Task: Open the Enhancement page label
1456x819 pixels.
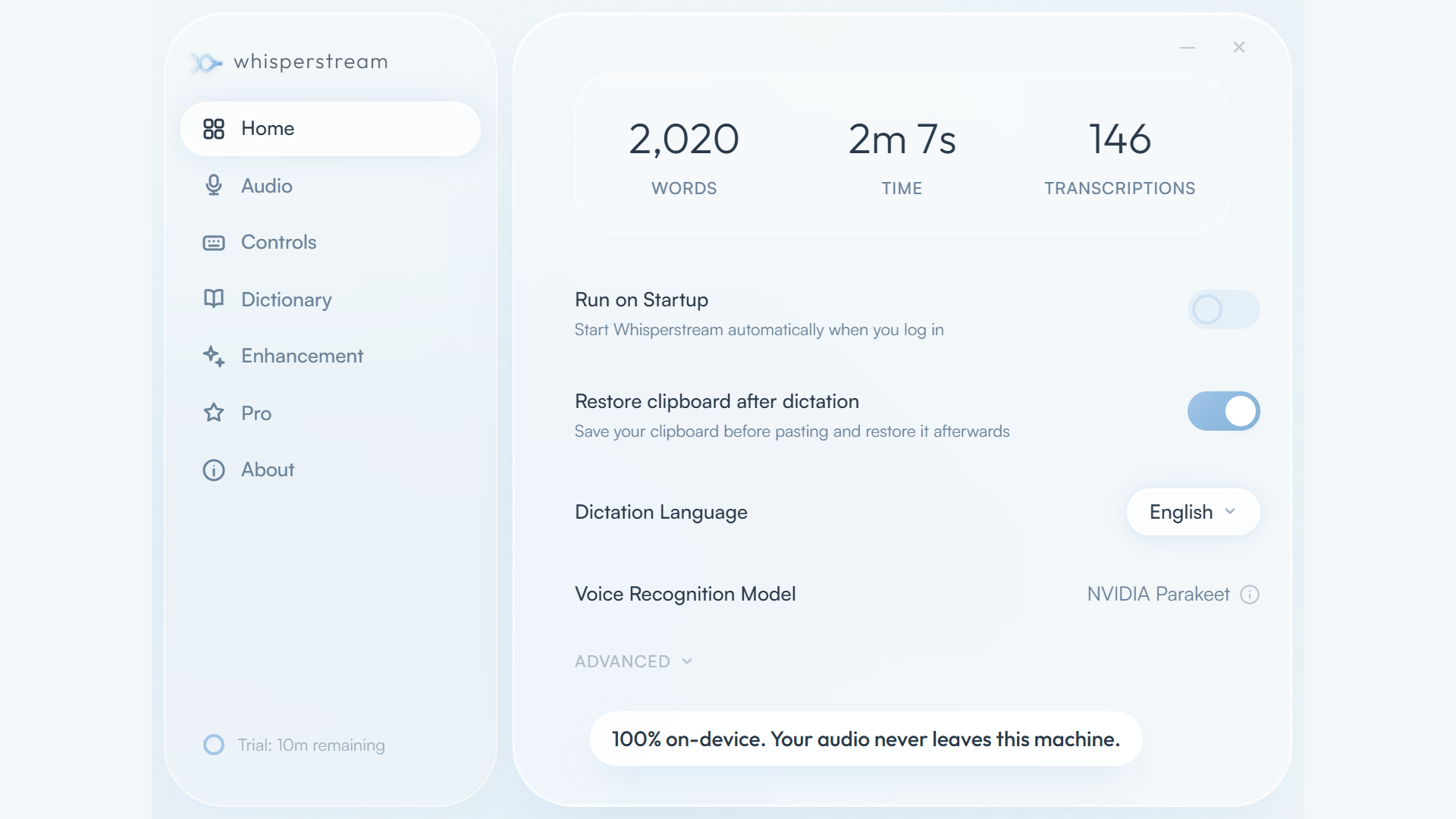Action: [x=303, y=356]
